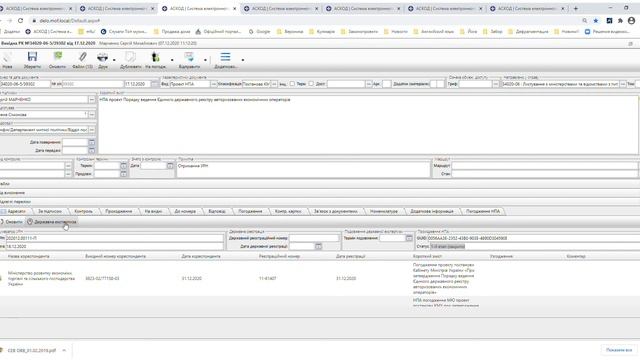This screenshot has height=360, width=640.
Task: Open the Print dropdown arrow
Action: [114, 60]
